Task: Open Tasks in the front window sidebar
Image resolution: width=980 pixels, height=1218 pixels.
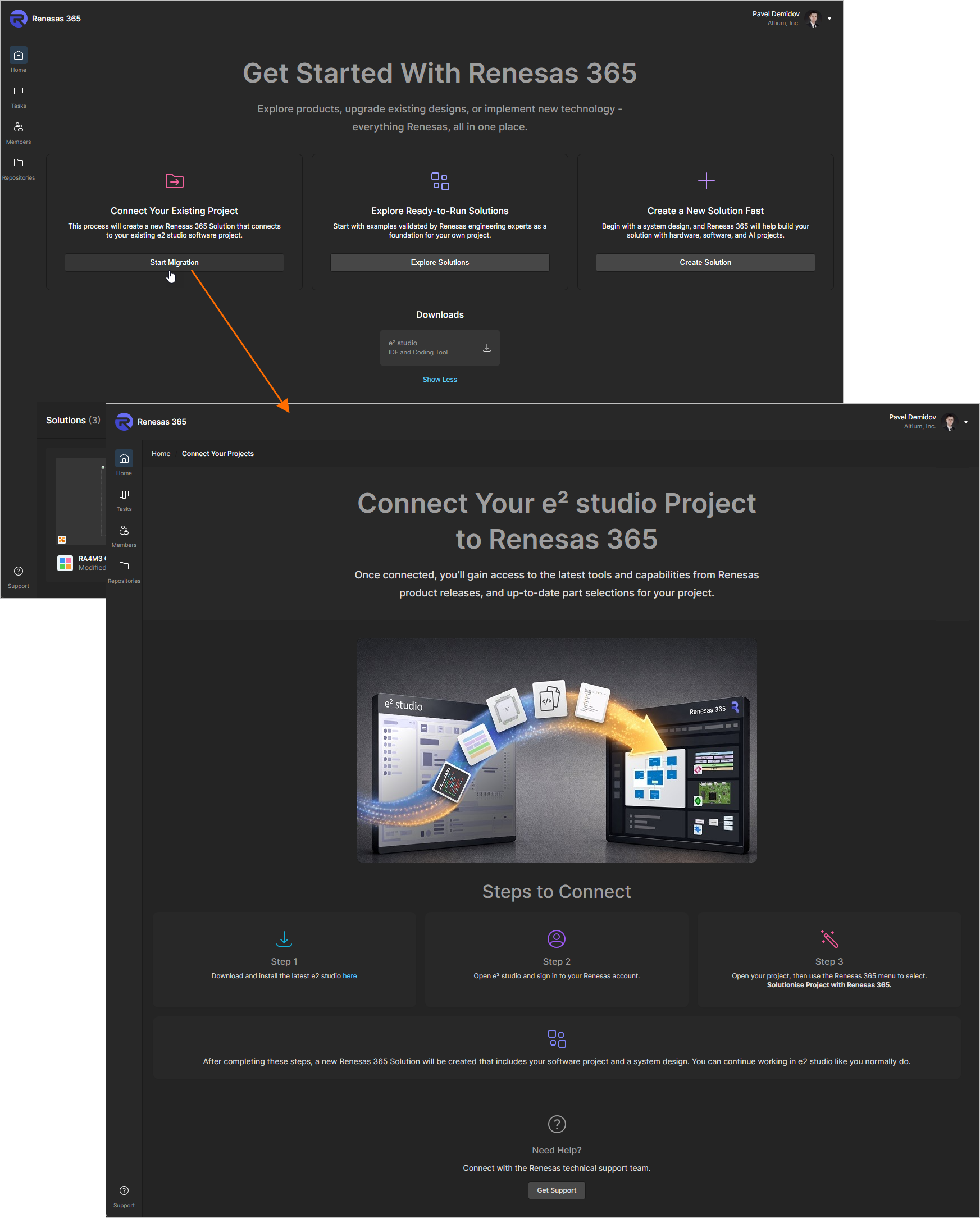Action: (x=124, y=500)
